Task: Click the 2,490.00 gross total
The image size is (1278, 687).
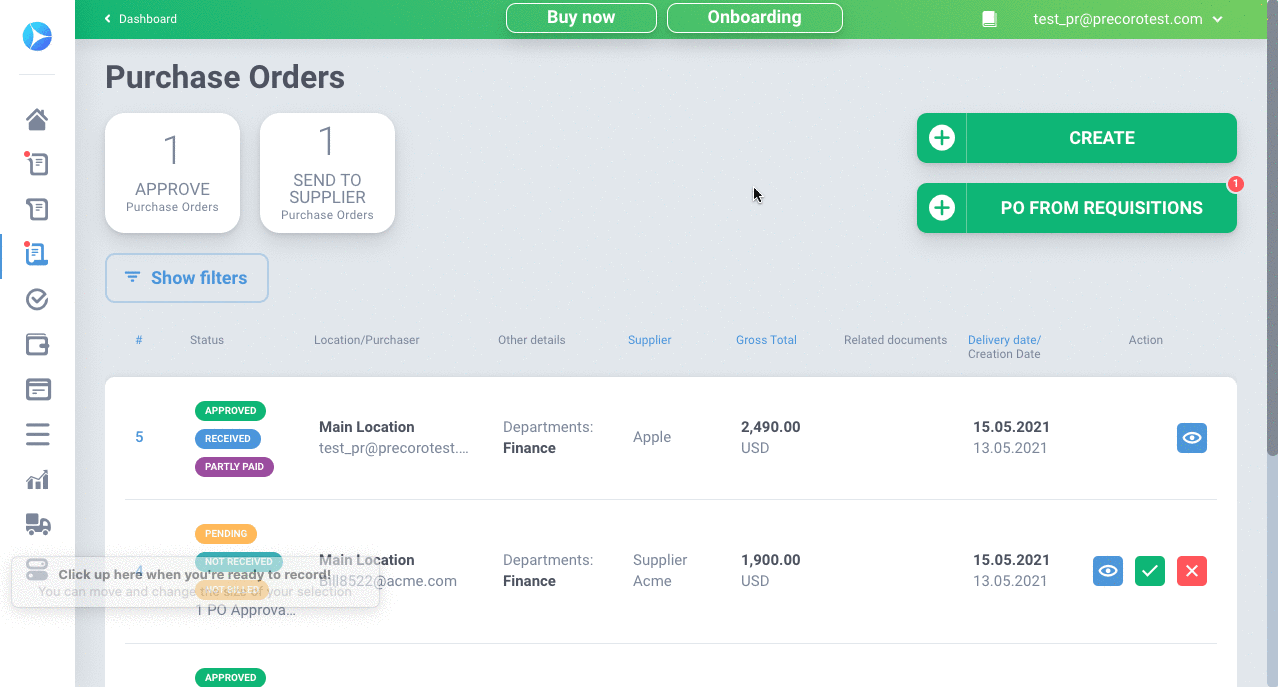Action: [x=770, y=427]
